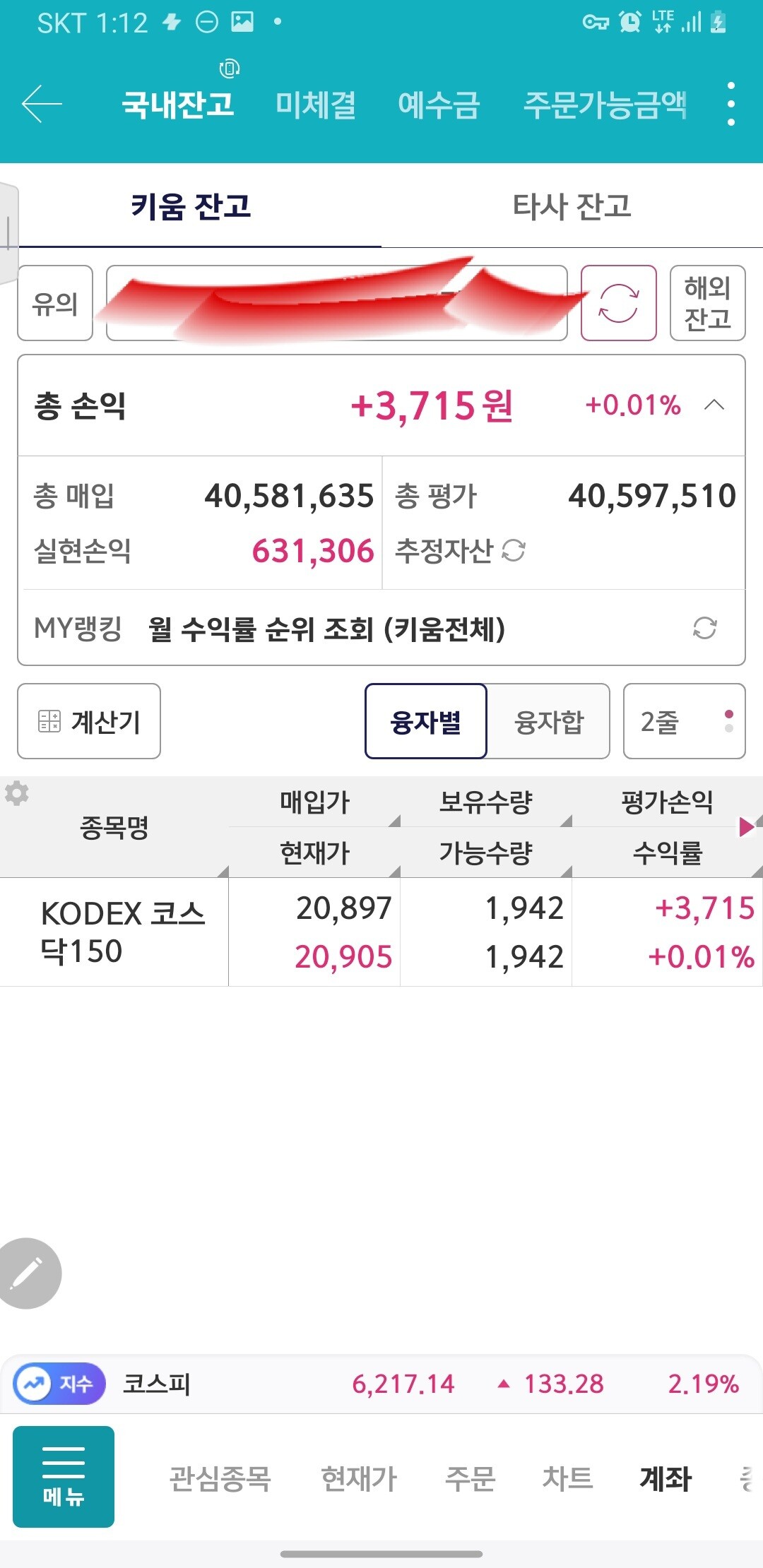
Task: Switch to the 타사 잔고 tab
Action: (x=572, y=206)
